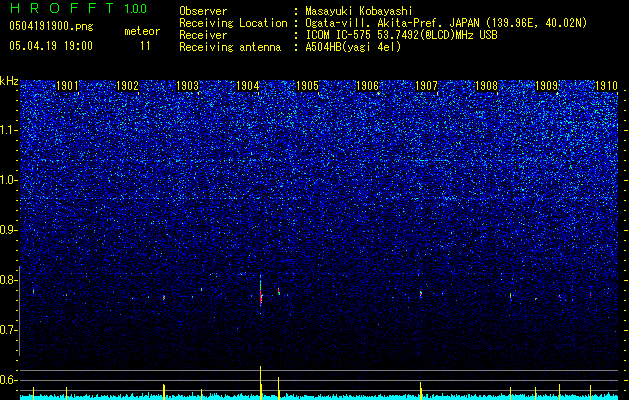Select the 0.7 kHz axis label

8,330
